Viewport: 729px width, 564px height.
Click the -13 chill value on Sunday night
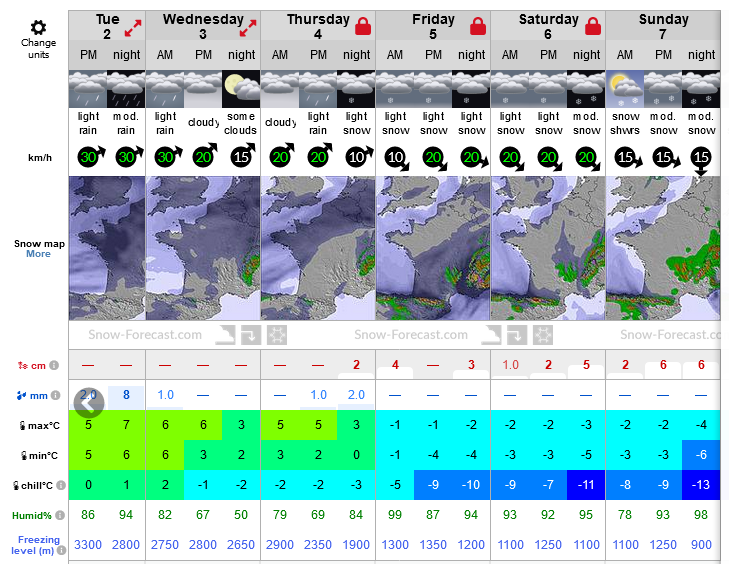(x=701, y=485)
